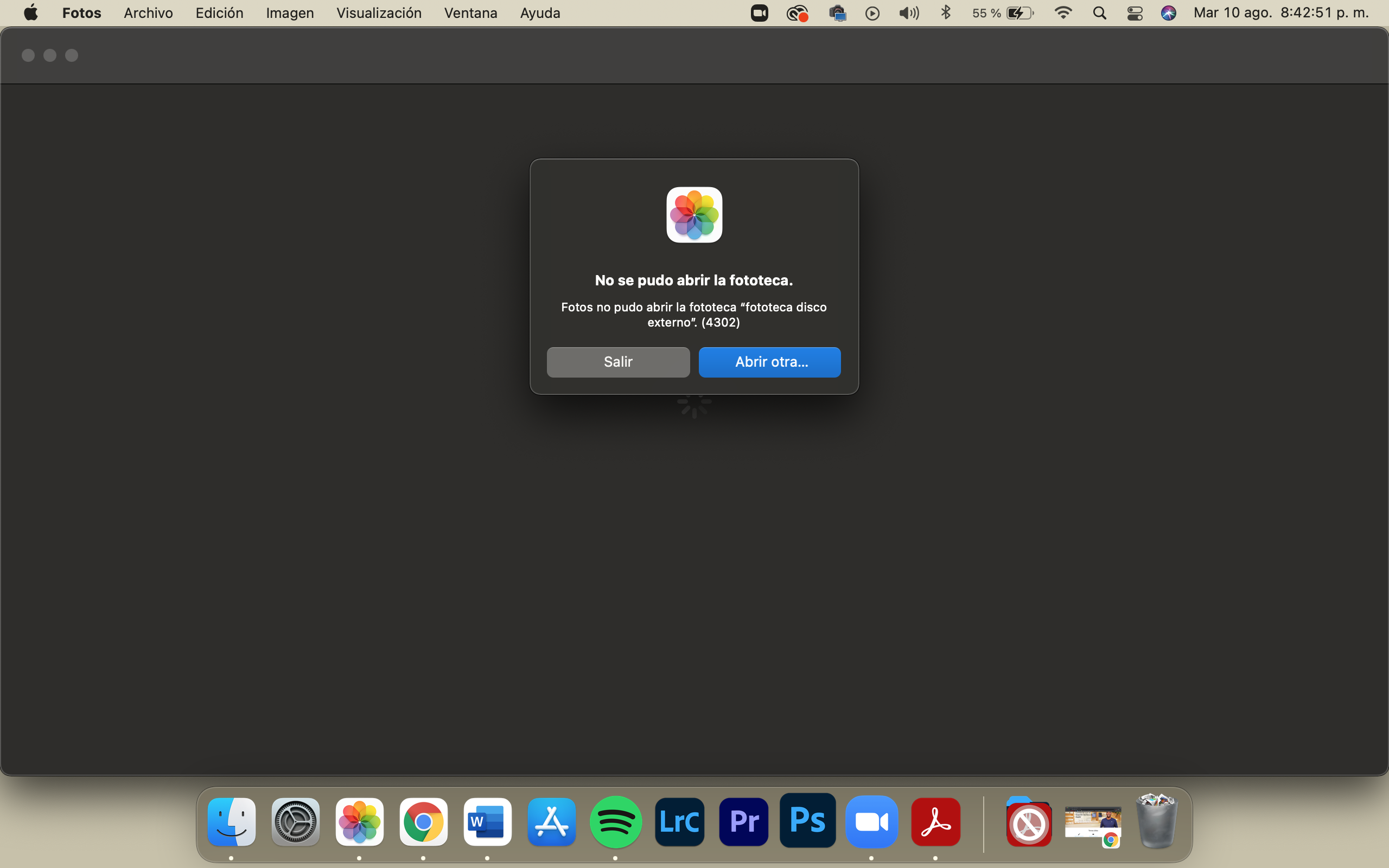This screenshot has height=868, width=1389.
Task: Click the Abrir otra… button
Action: click(x=769, y=362)
